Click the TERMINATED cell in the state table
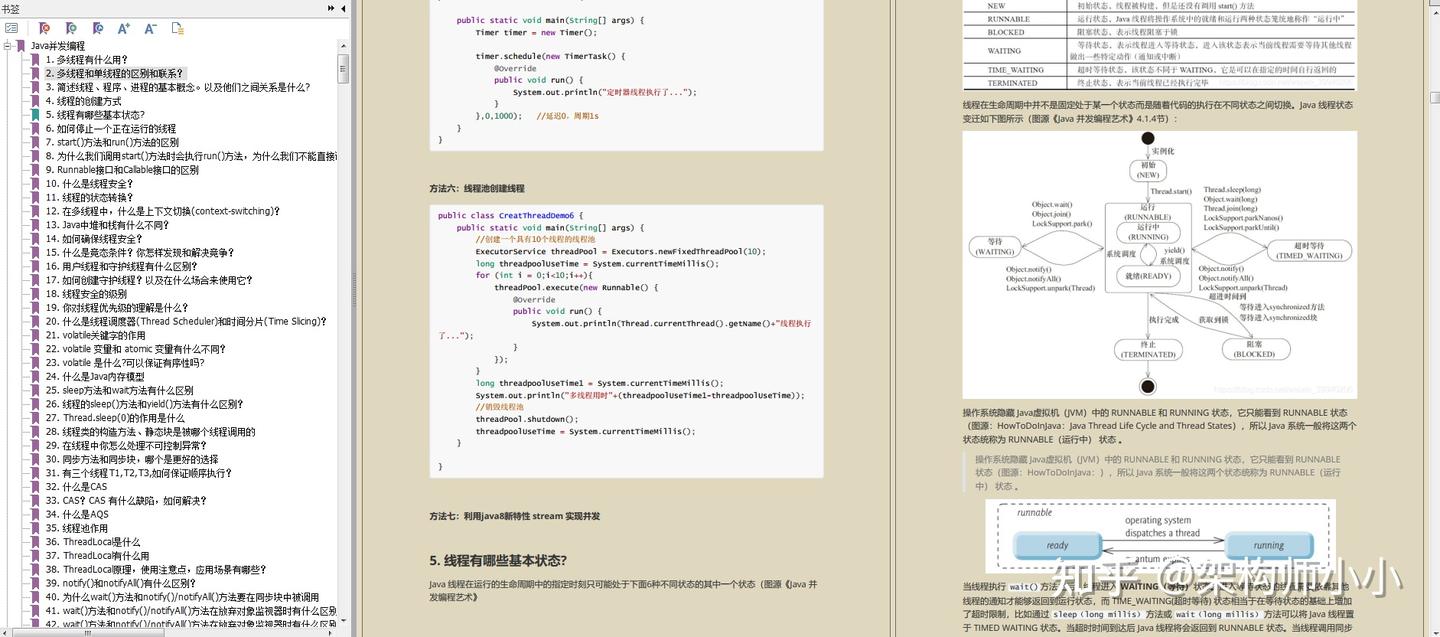 point(1017,83)
